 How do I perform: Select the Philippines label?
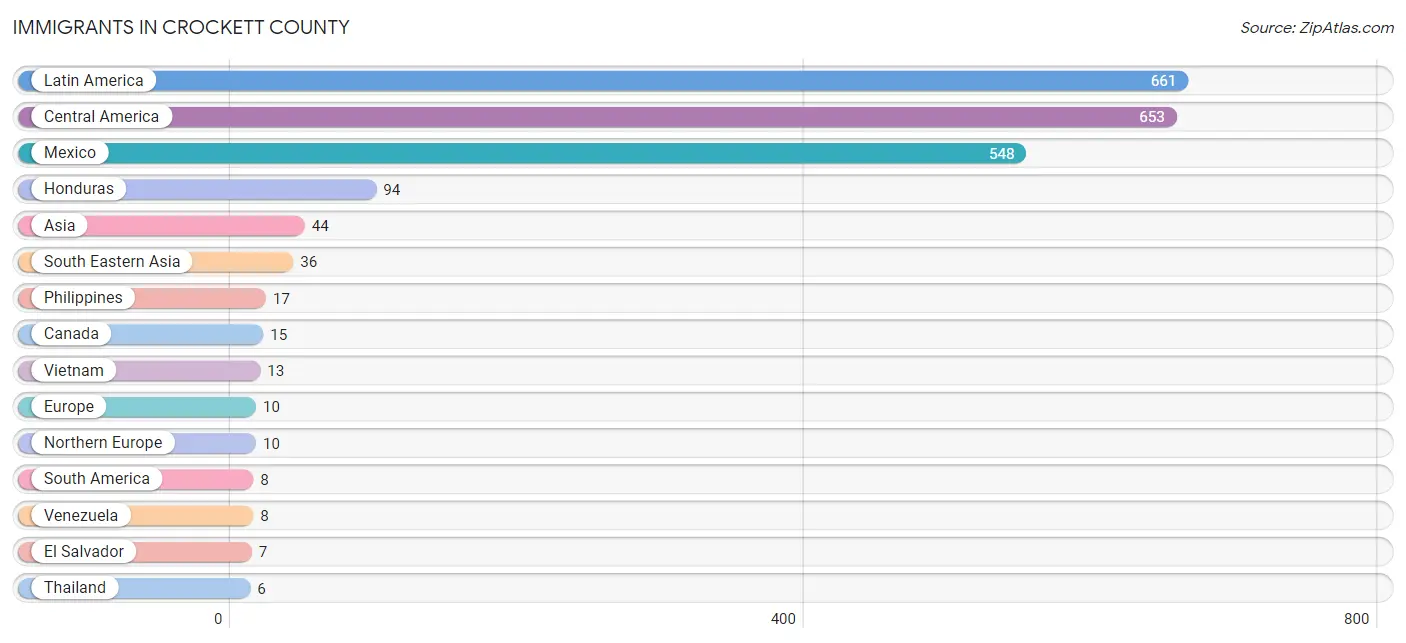click(83, 298)
